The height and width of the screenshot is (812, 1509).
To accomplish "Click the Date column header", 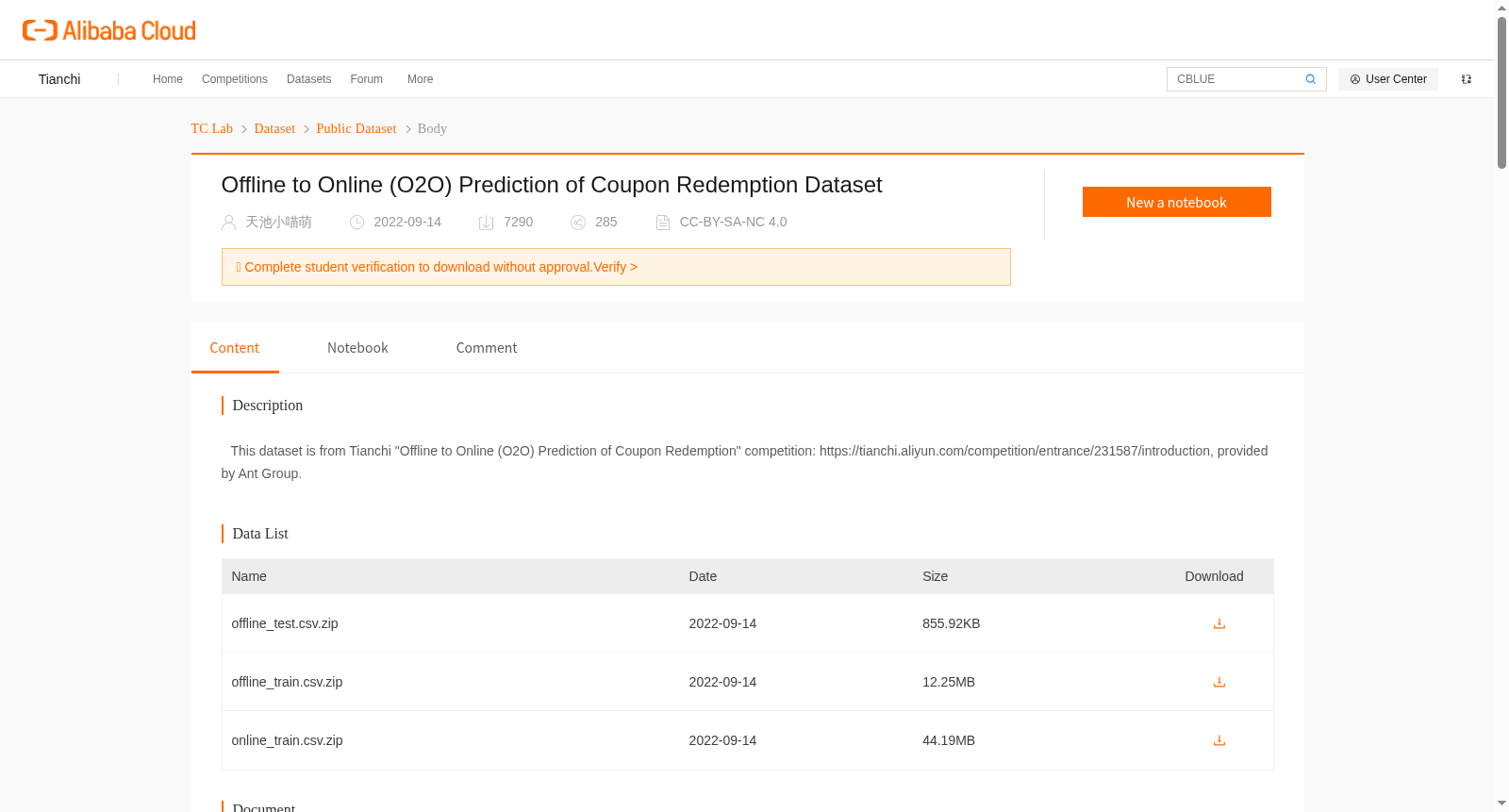I will coord(703,576).
